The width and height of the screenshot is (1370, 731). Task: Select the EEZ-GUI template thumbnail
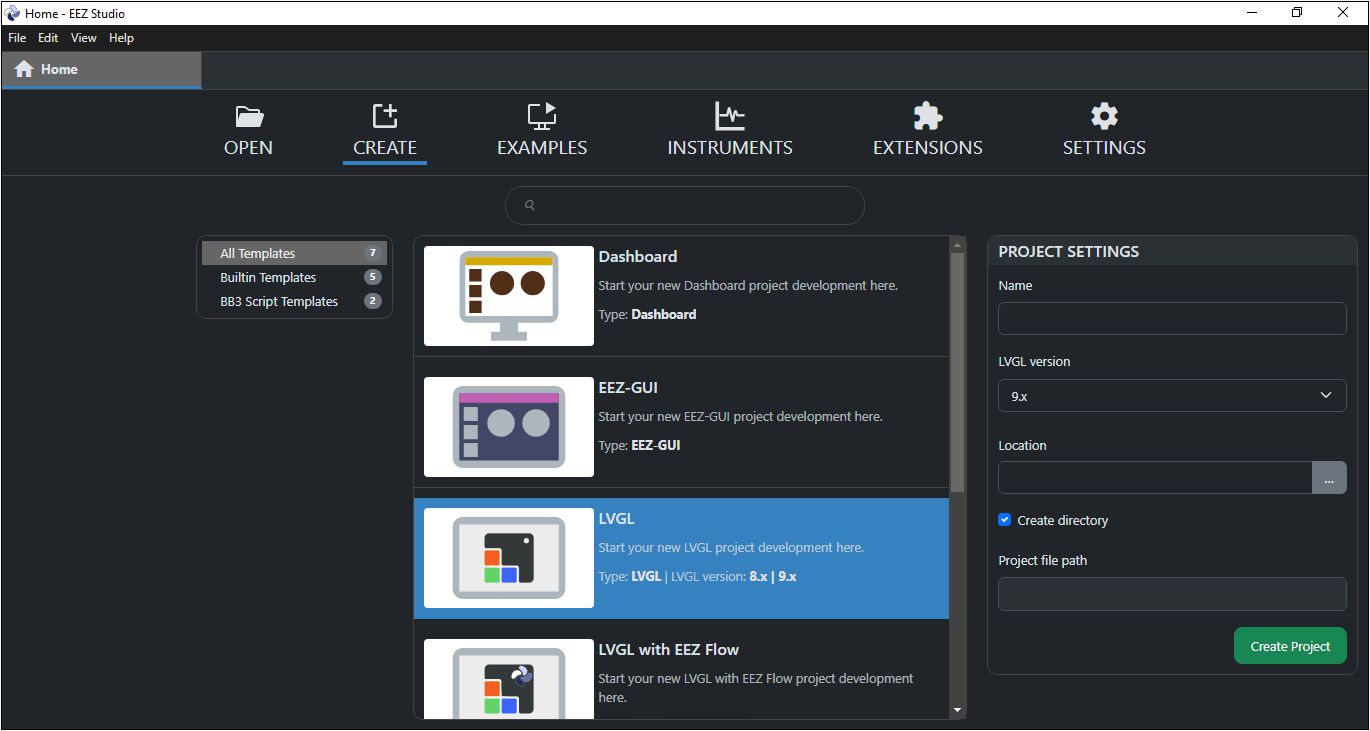[509, 427]
